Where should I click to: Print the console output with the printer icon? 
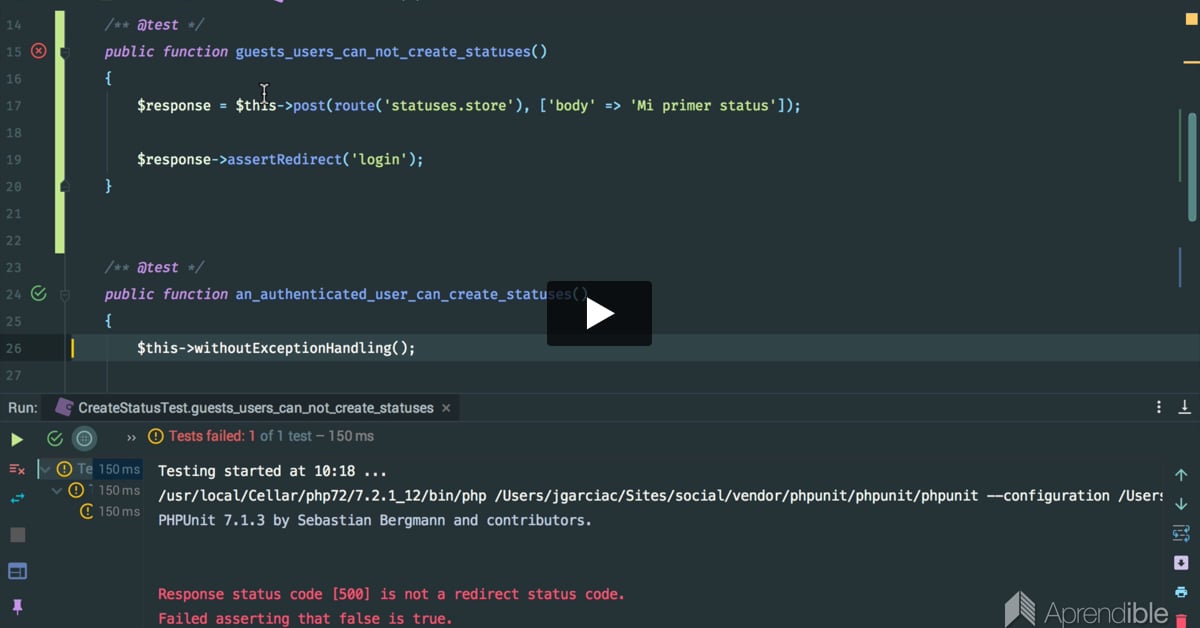coord(1181,592)
